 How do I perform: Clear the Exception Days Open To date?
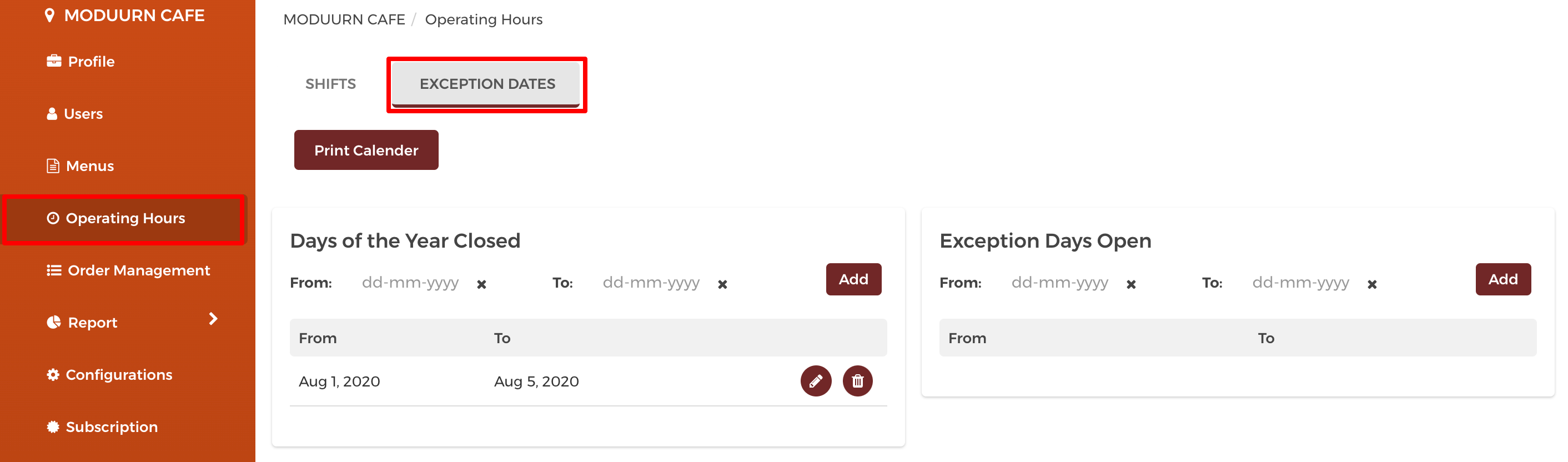pos(1372,284)
